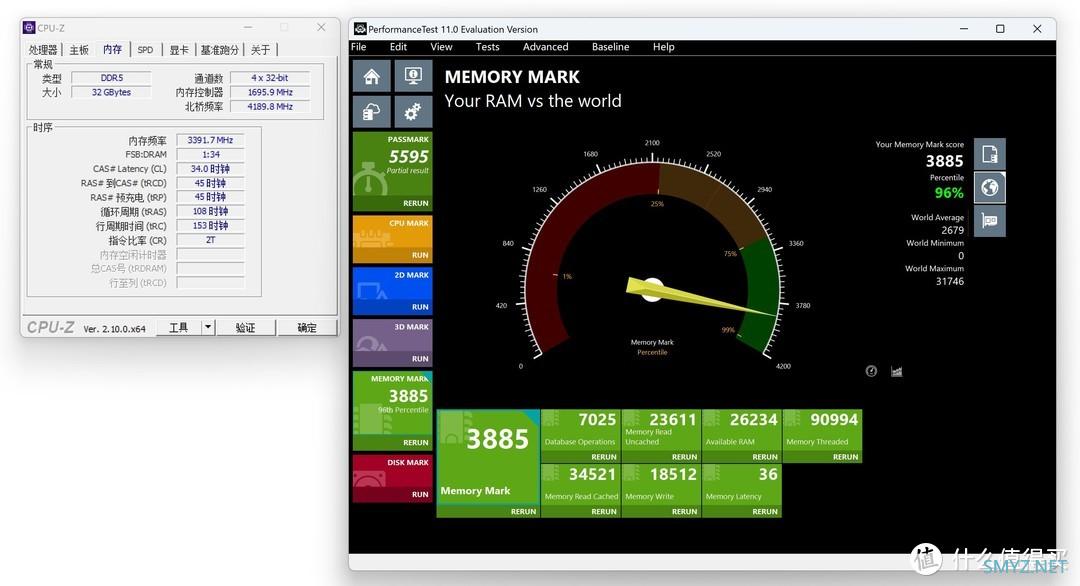This screenshot has width=1080, height=586.
Task: Click the small gauge view icon
Action: (871, 371)
